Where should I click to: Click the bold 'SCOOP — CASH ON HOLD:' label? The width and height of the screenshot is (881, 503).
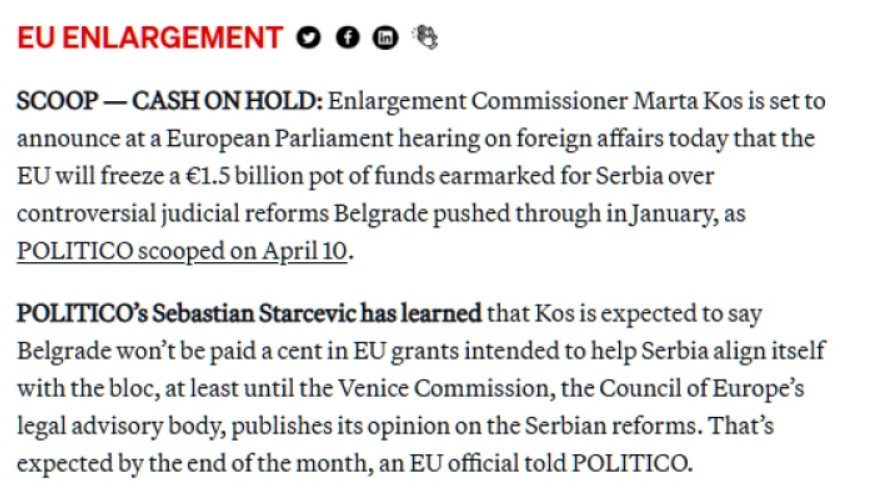170,102
